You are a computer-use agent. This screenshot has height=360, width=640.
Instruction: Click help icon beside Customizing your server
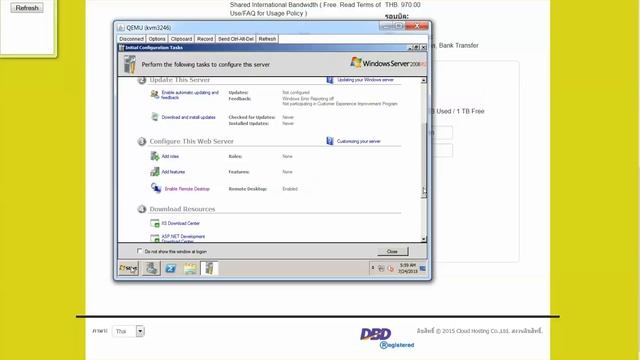330,141
